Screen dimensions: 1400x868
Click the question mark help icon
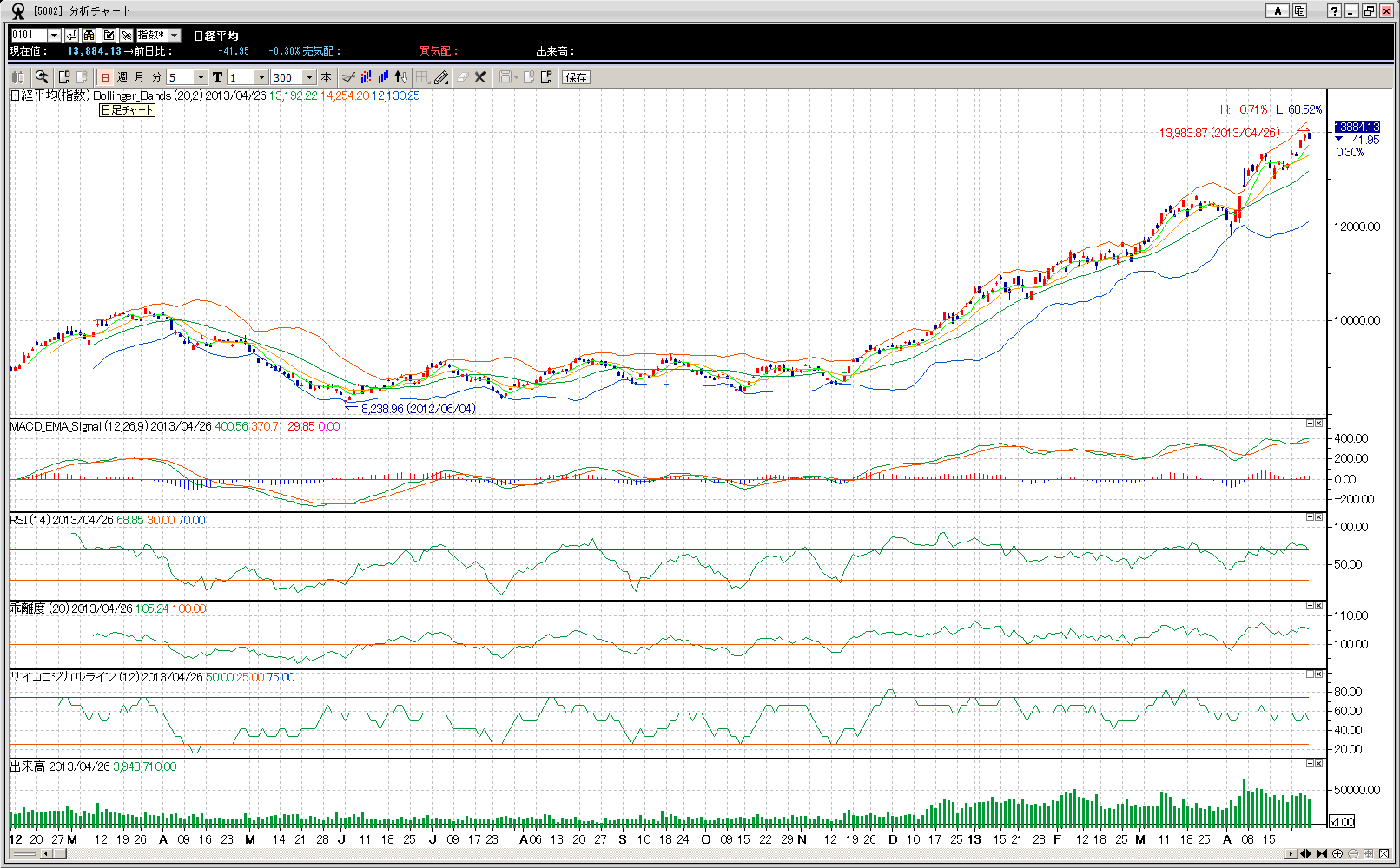1334,11
